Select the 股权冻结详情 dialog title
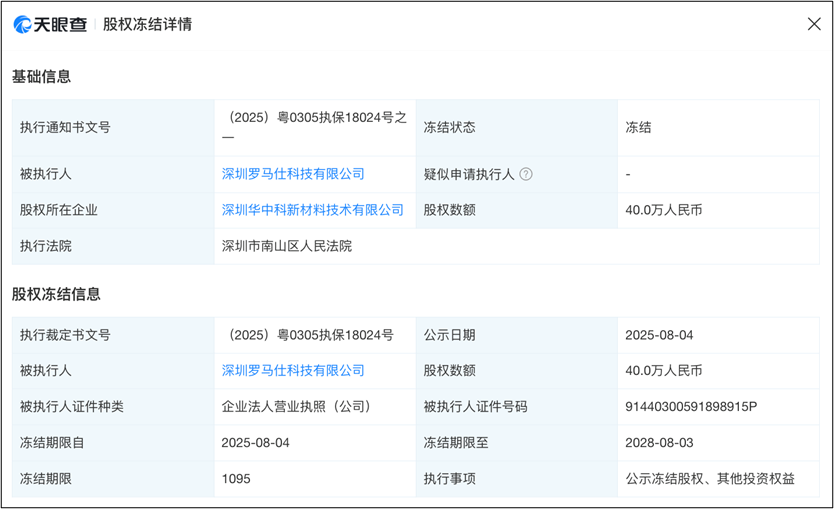 [147, 24]
